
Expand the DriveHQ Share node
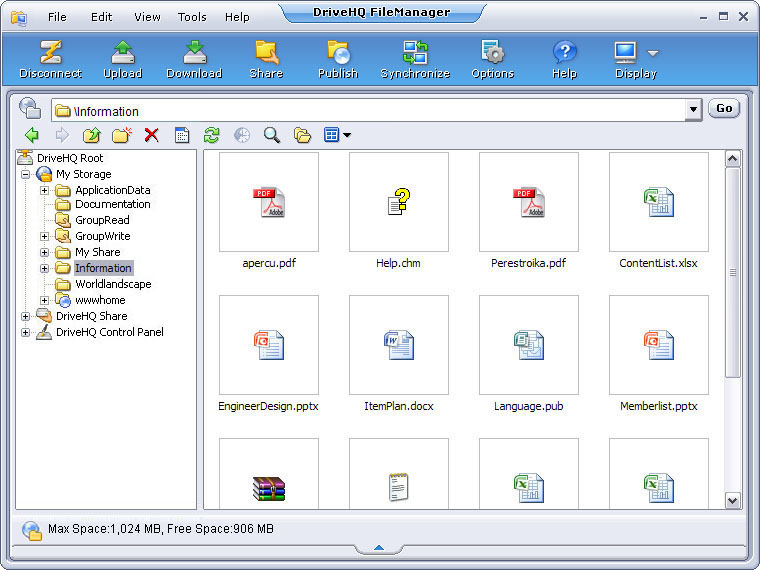pos(25,317)
